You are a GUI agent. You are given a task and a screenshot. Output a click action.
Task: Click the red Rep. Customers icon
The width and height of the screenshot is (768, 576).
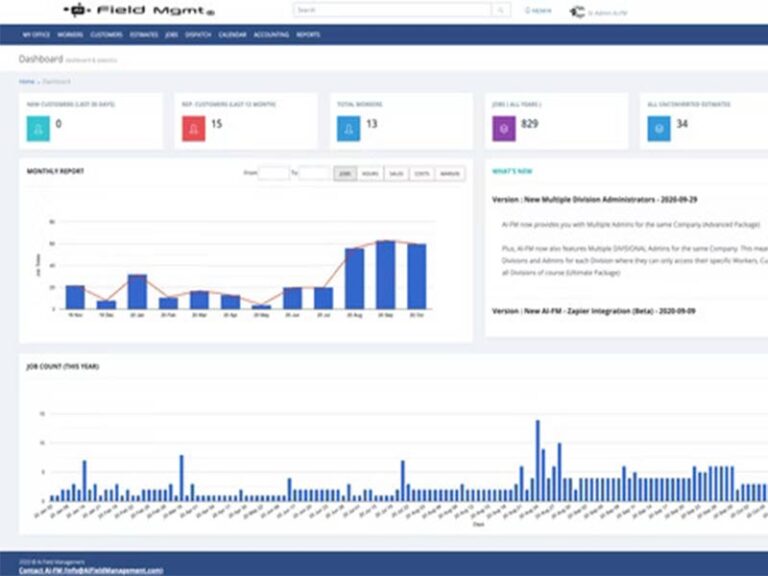[193, 129]
